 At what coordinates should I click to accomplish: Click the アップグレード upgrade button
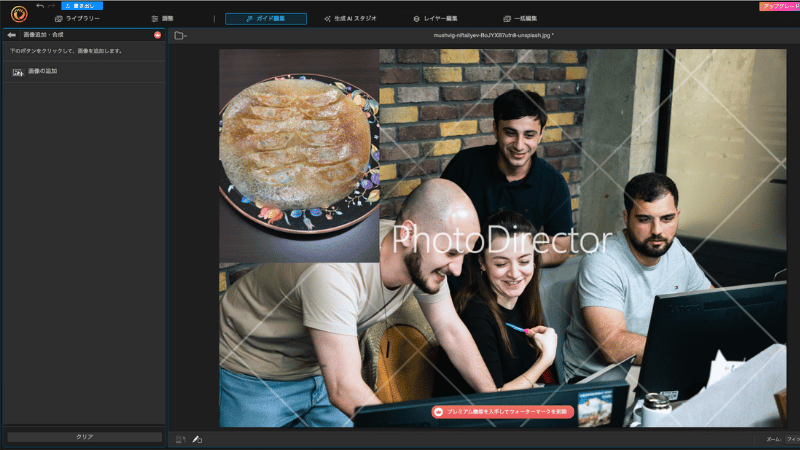pos(780,6)
